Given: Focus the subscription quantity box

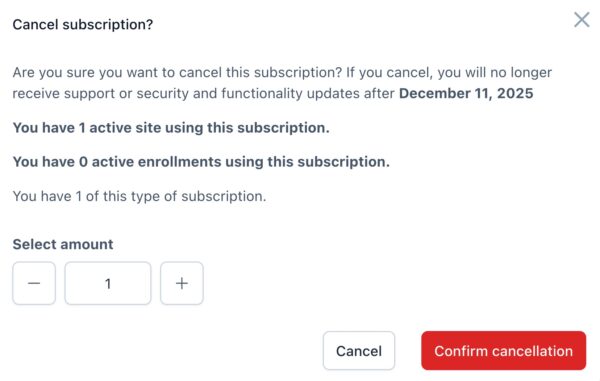Looking at the screenshot, I should click(x=108, y=283).
